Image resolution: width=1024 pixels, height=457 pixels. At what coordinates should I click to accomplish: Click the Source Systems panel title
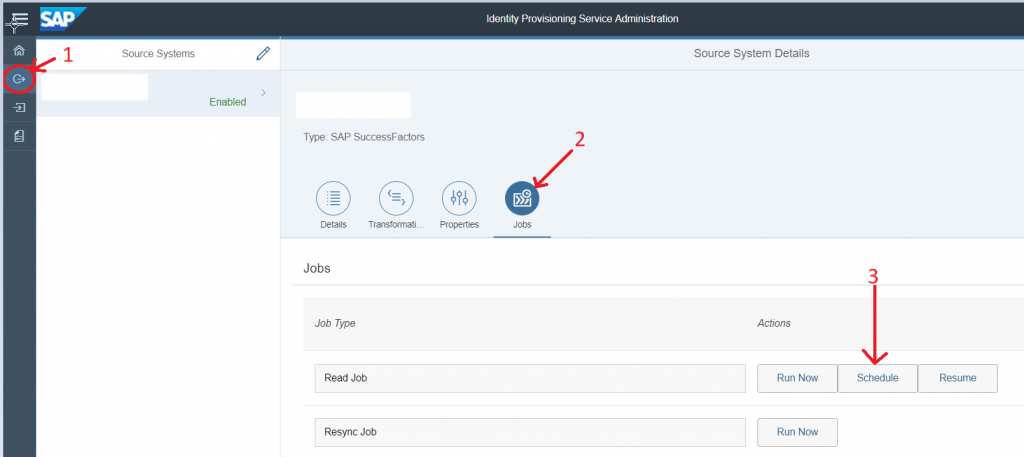[x=158, y=54]
